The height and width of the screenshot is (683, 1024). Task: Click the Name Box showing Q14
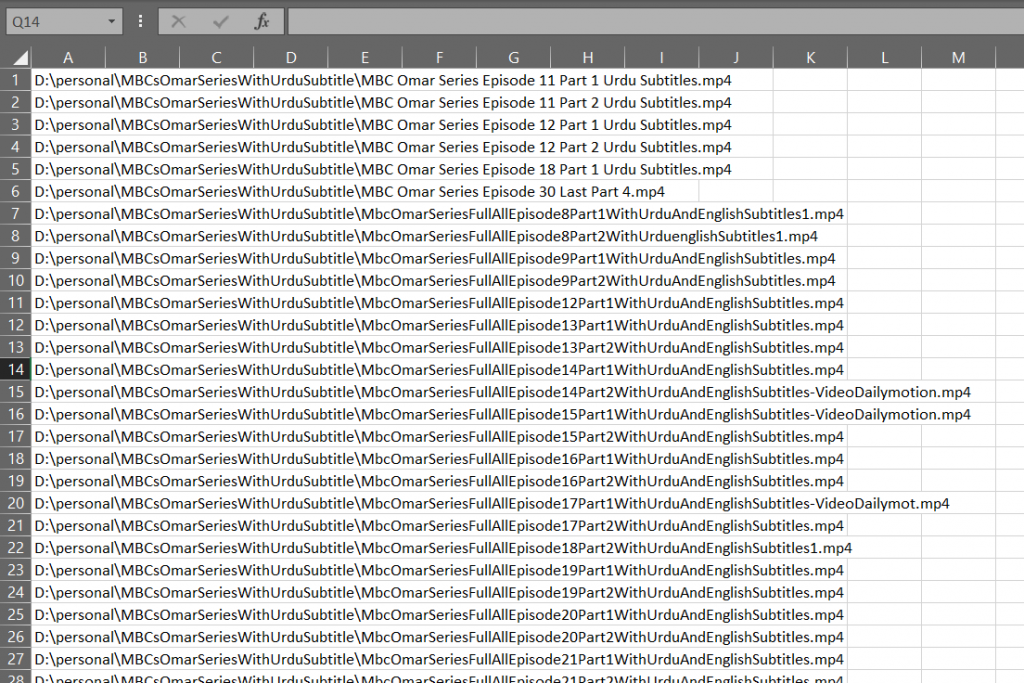tap(64, 22)
